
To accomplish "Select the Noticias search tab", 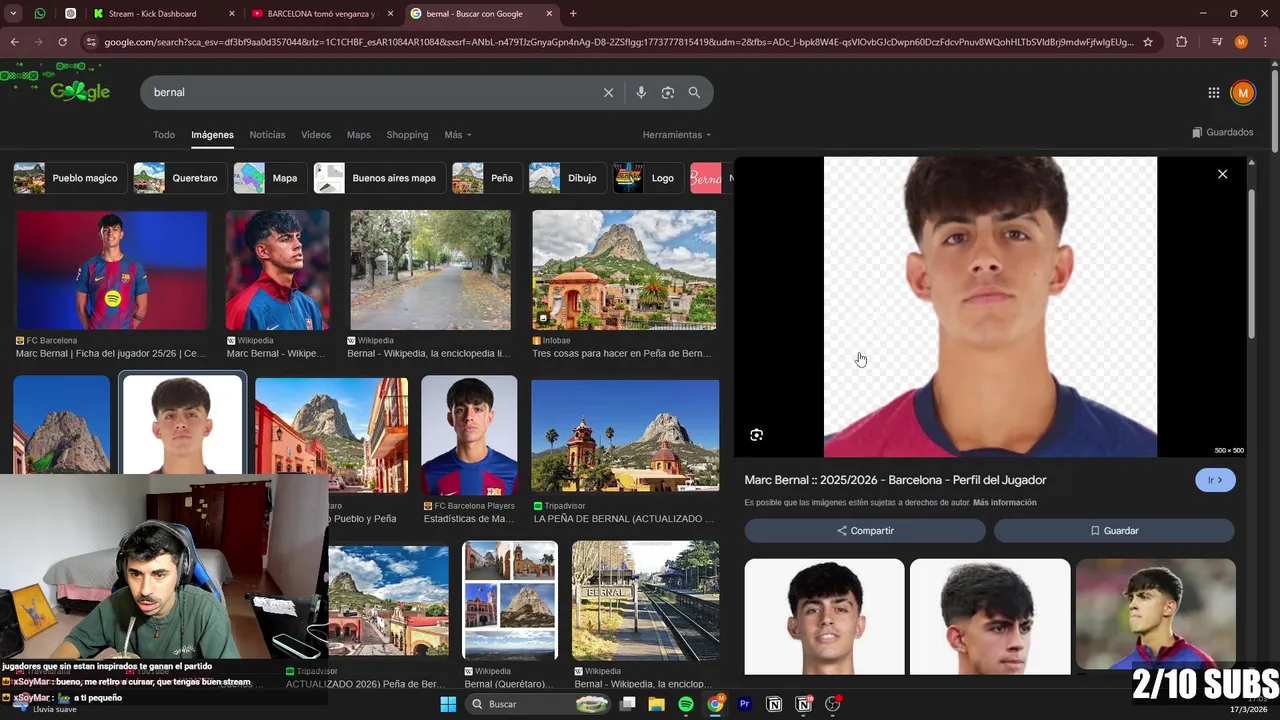I will pos(267,135).
